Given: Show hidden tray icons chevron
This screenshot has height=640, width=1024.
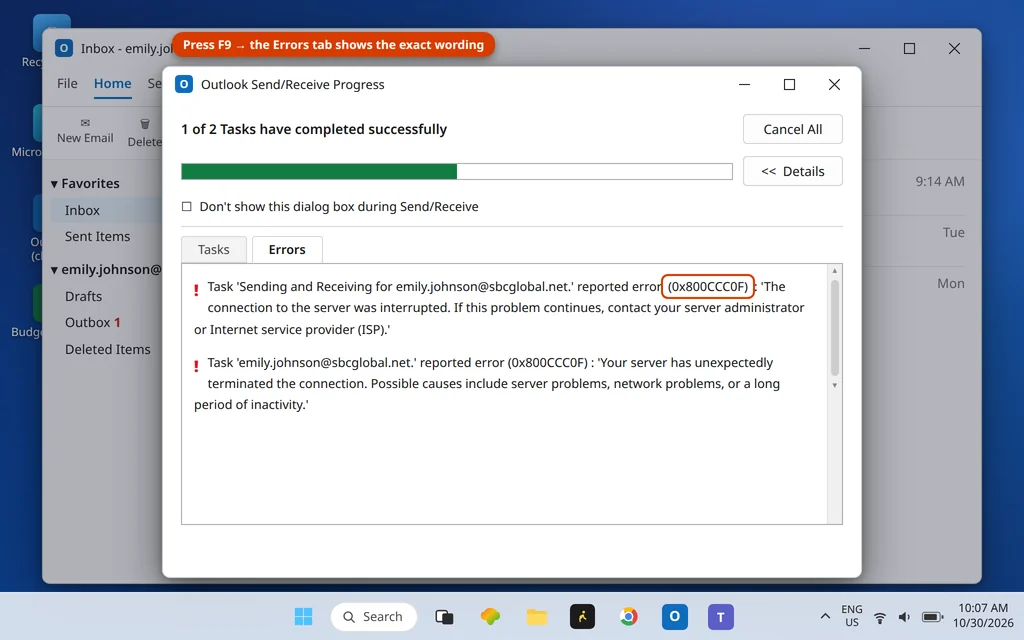Looking at the screenshot, I should pos(825,616).
